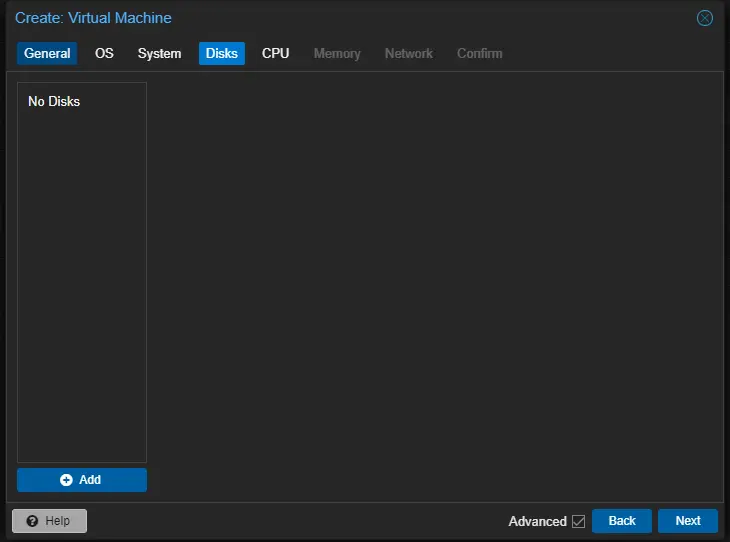Go to the System tab
Viewport: 730px width, 542px height.
point(159,53)
